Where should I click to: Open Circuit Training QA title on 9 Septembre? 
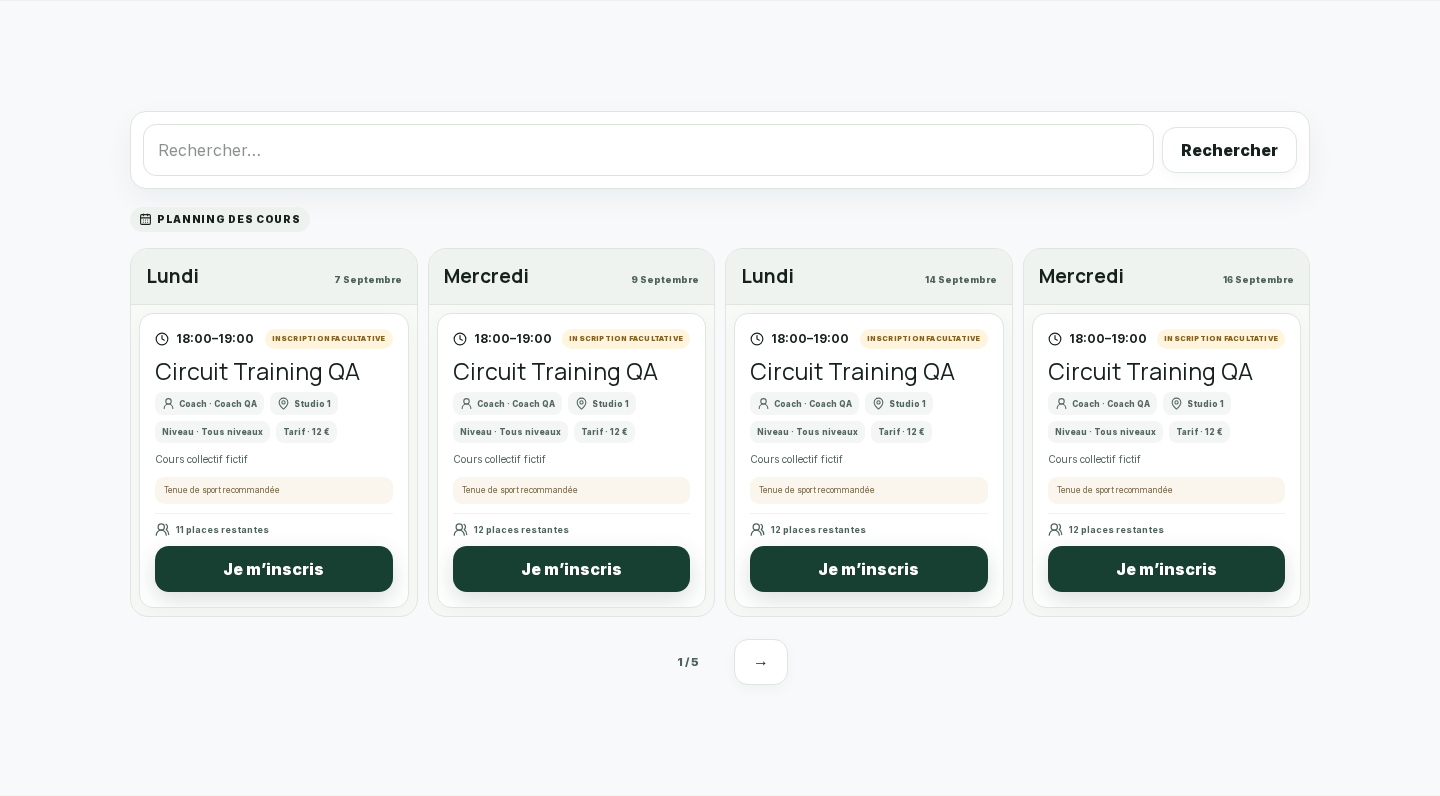pyautogui.click(x=555, y=372)
